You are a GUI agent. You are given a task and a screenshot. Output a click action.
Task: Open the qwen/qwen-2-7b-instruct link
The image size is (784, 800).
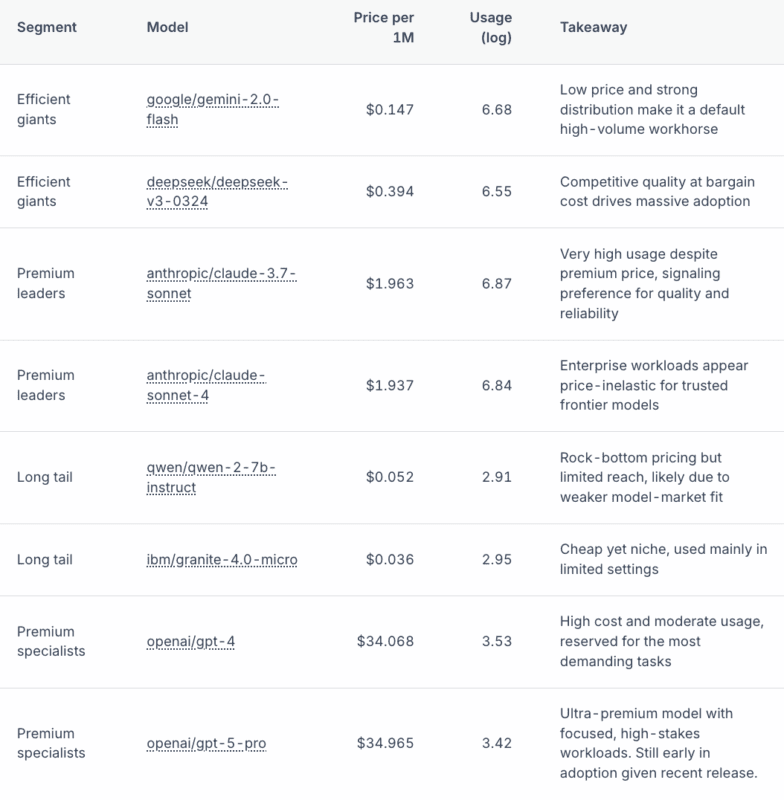207,467
